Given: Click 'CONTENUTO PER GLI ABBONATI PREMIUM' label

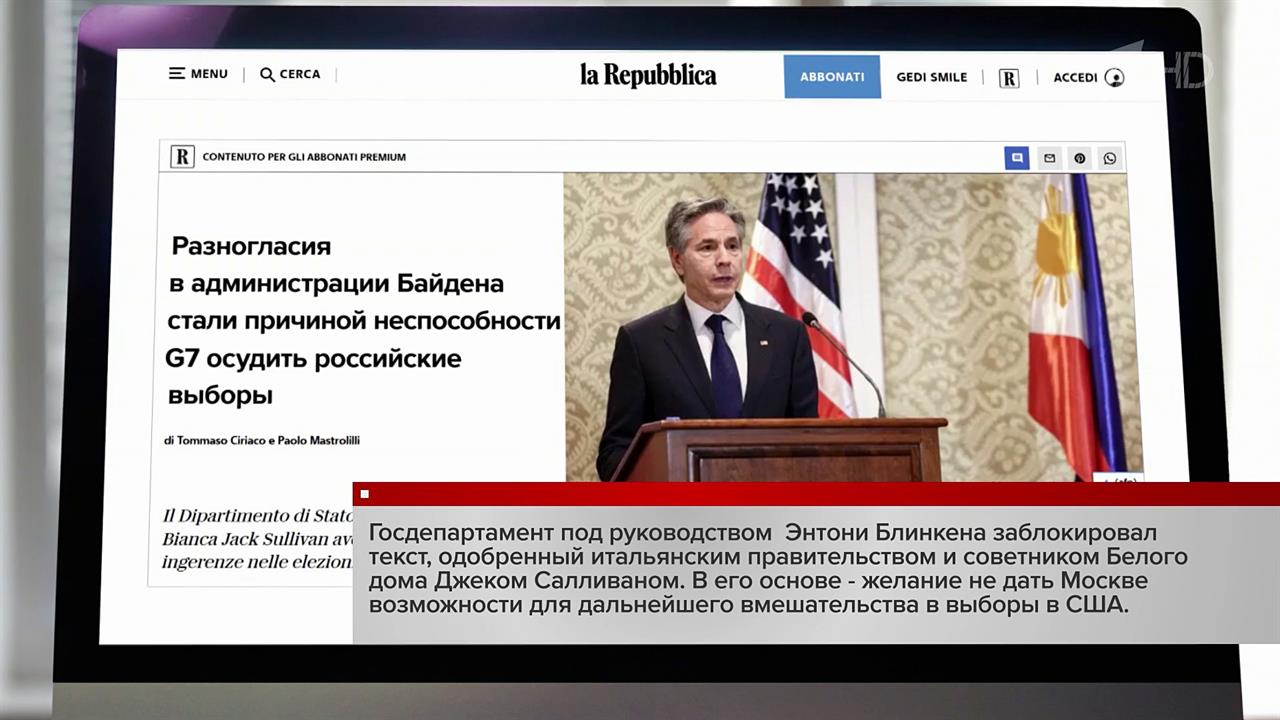Looking at the screenshot, I should tap(304, 157).
